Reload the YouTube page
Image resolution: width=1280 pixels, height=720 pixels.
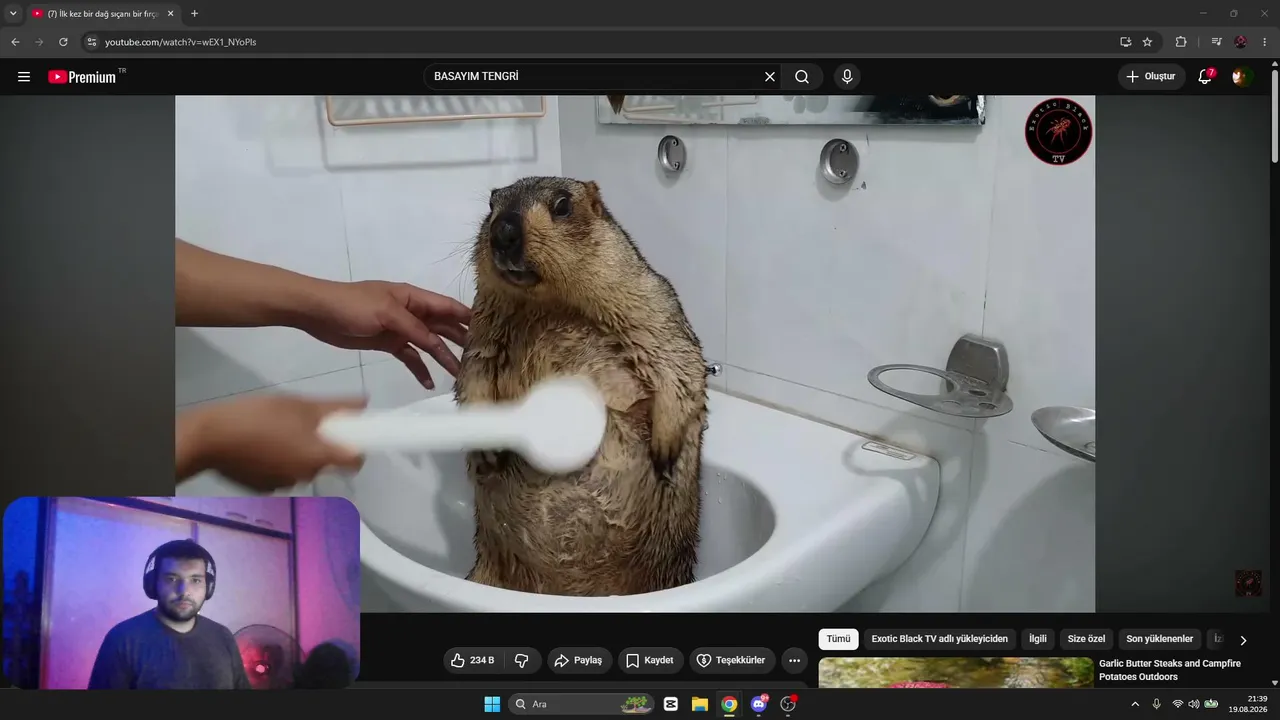[63, 42]
